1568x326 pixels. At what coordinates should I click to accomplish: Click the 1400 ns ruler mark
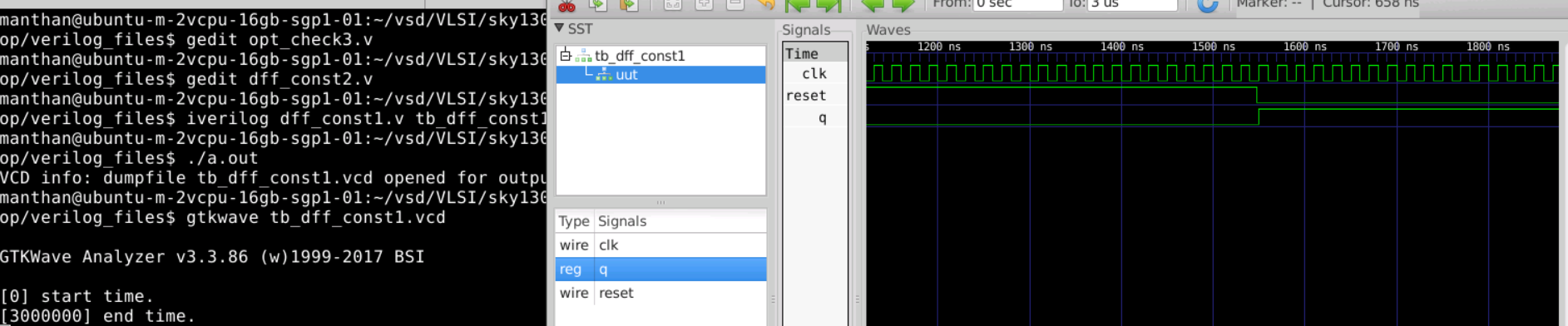1122,47
